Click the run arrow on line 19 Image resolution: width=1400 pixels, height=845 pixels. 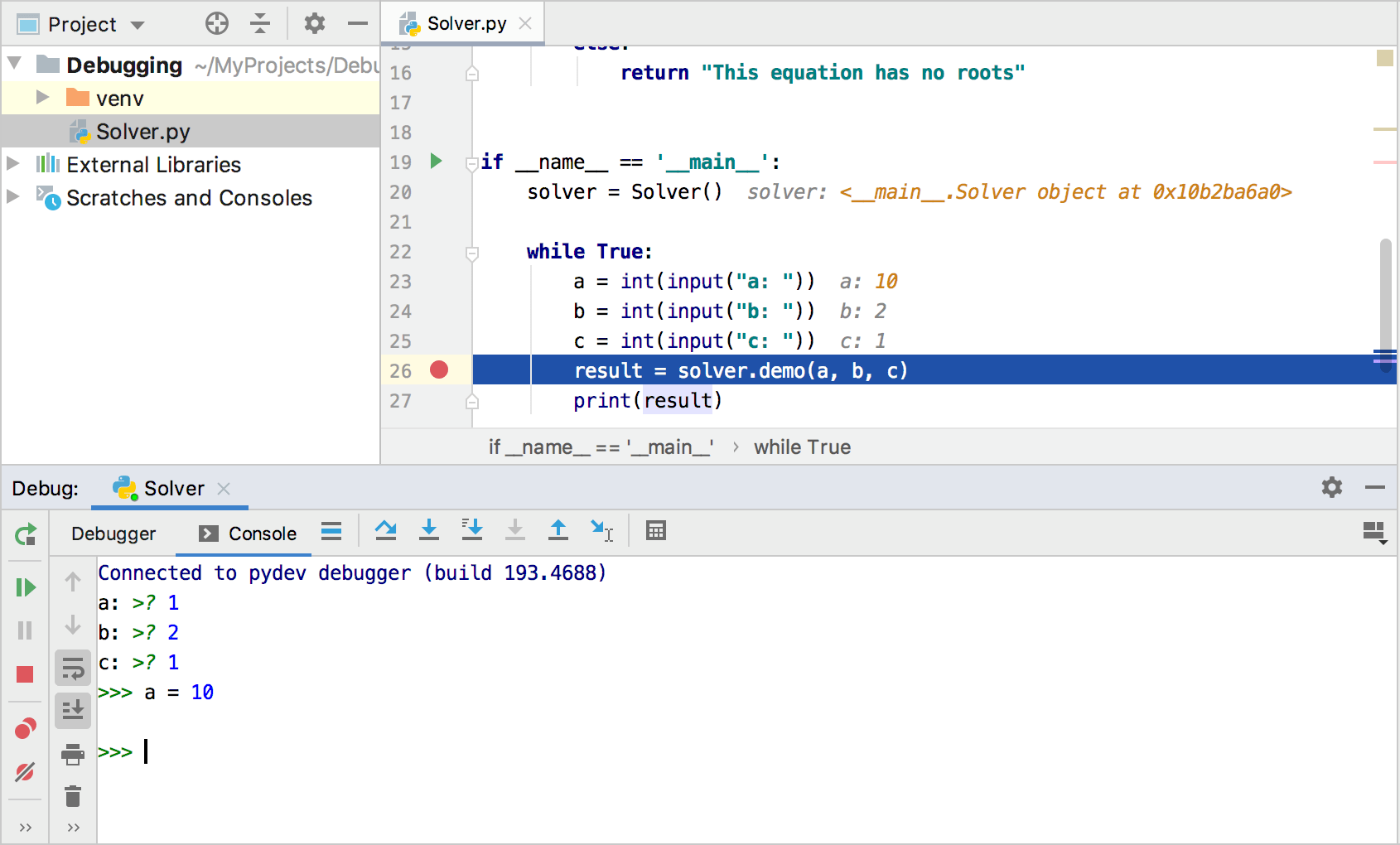(x=436, y=161)
